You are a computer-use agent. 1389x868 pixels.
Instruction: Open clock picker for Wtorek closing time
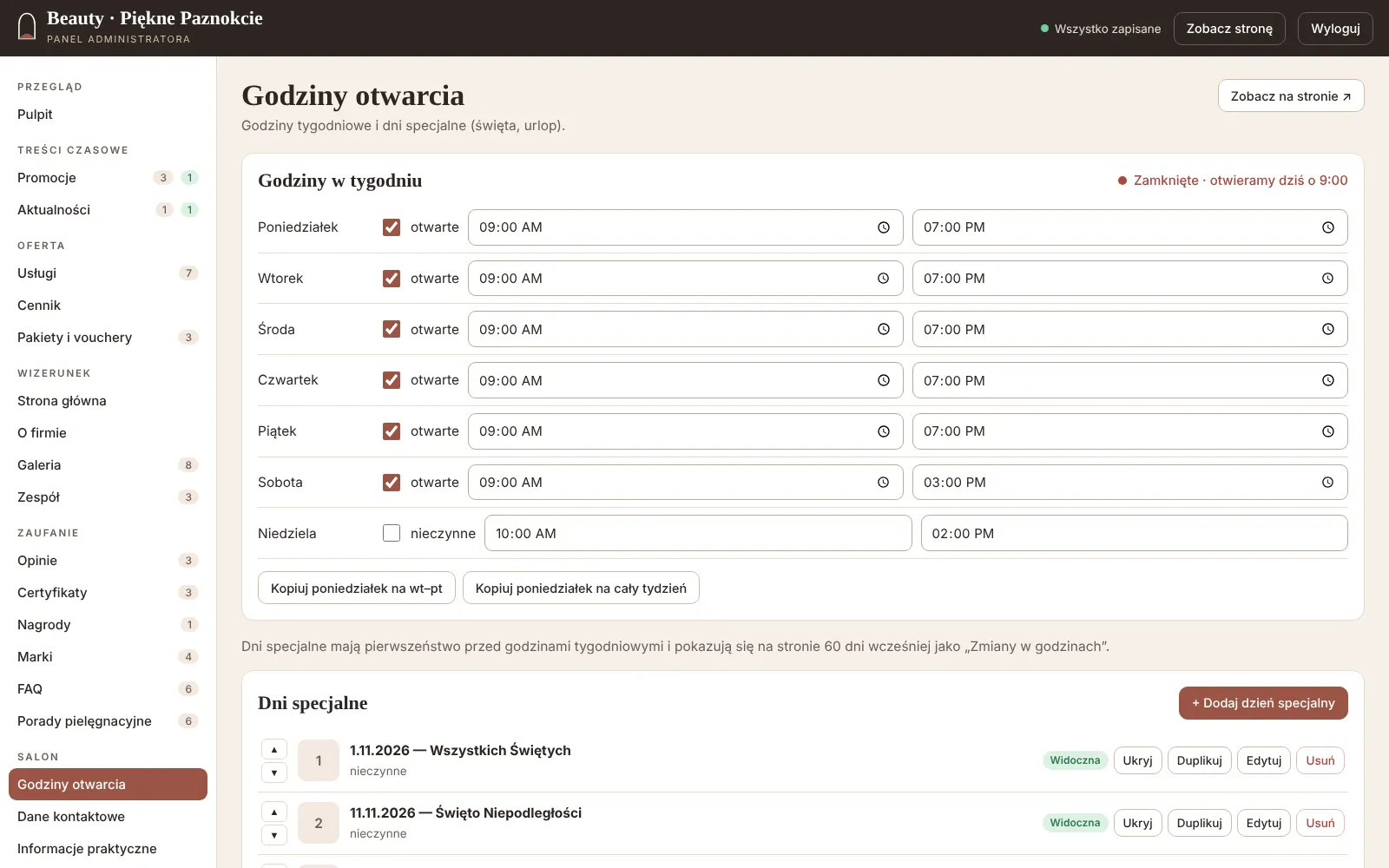coord(1327,279)
